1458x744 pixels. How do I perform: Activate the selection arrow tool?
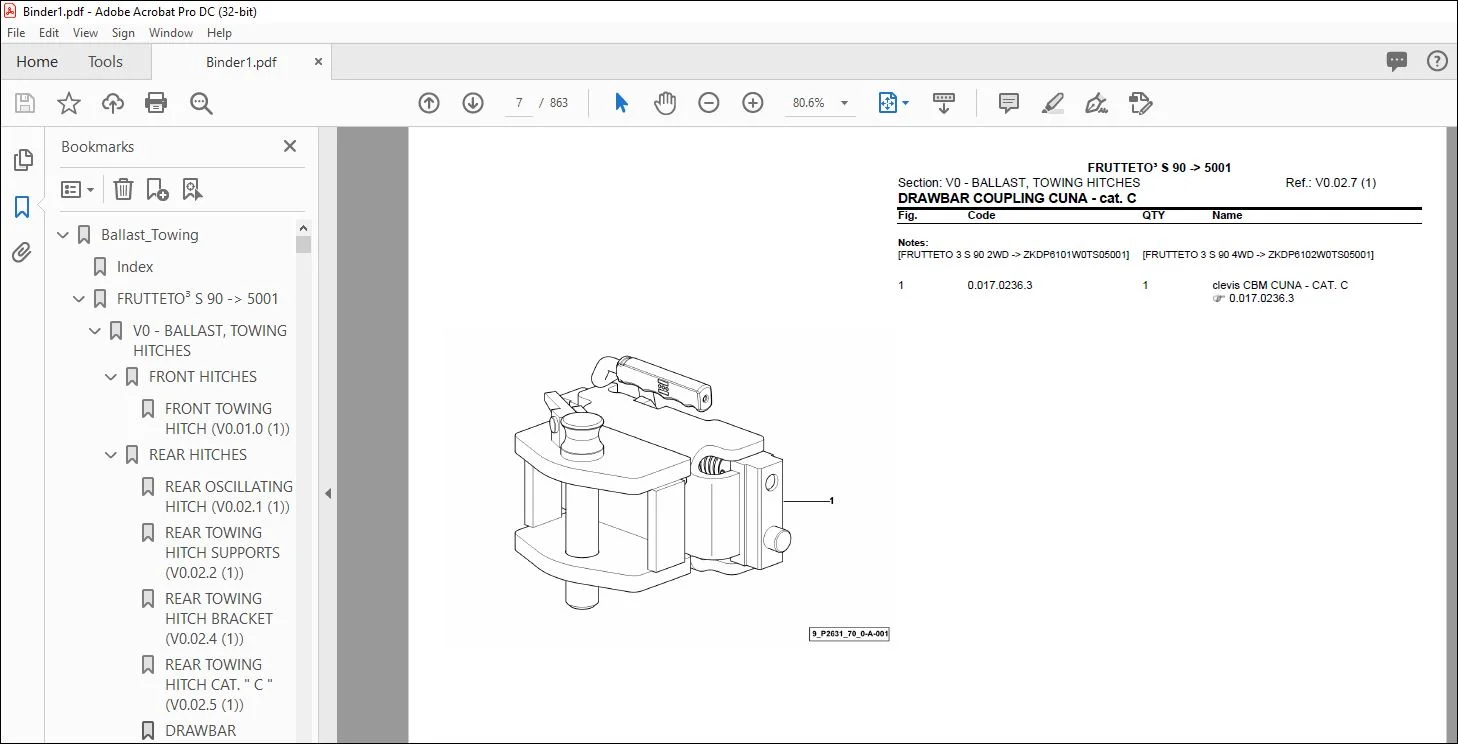coord(621,103)
